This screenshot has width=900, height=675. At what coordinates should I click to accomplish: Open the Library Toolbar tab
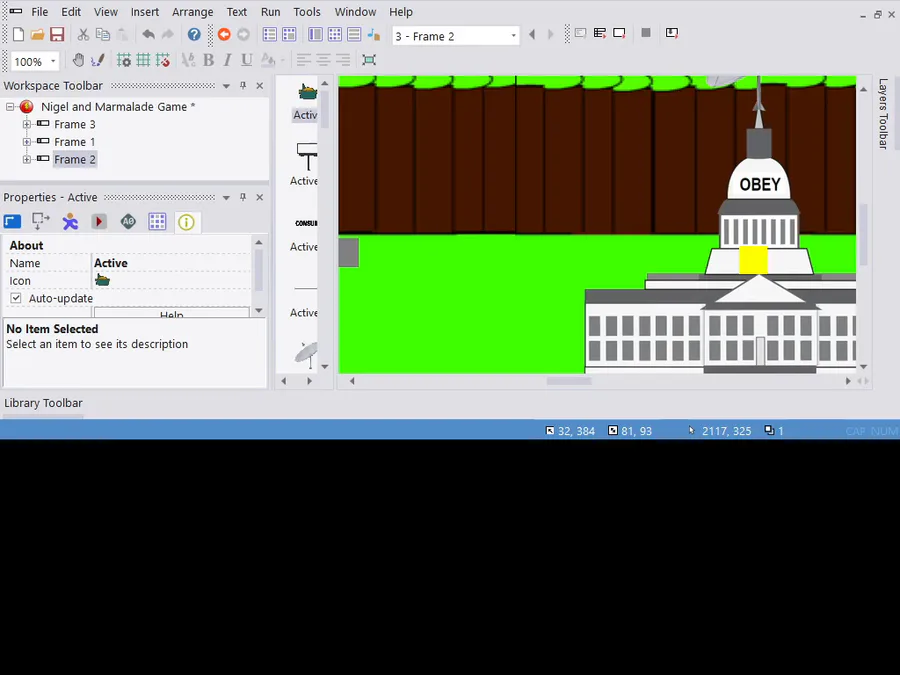click(x=44, y=403)
